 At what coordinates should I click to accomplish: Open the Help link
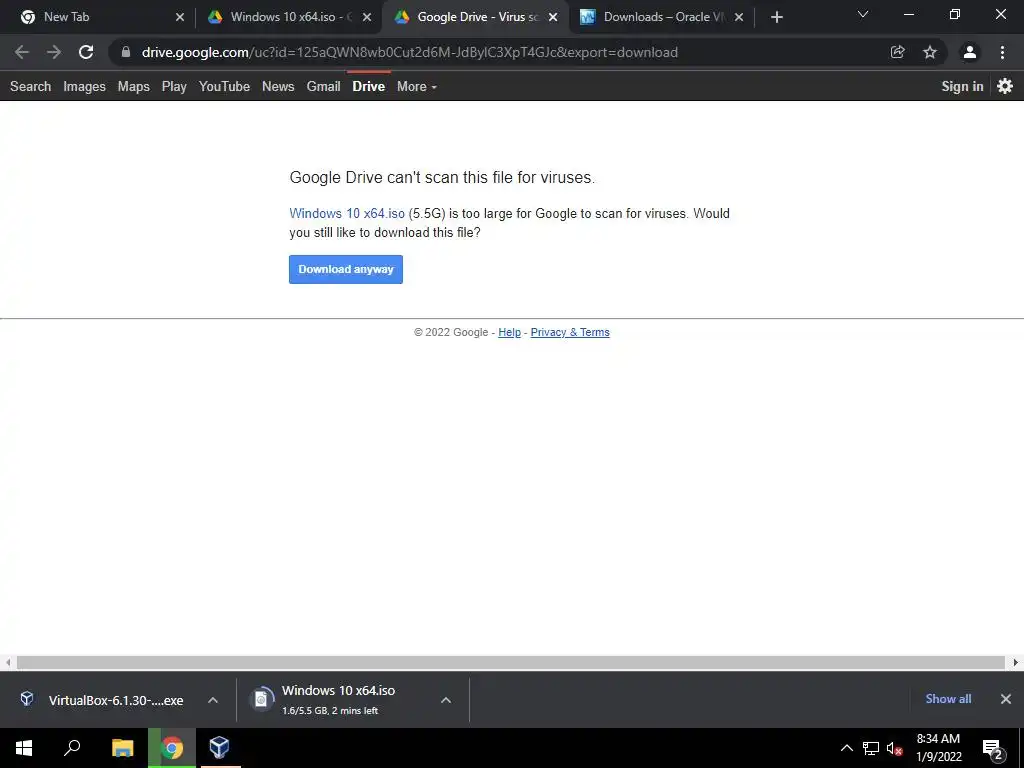click(x=509, y=332)
